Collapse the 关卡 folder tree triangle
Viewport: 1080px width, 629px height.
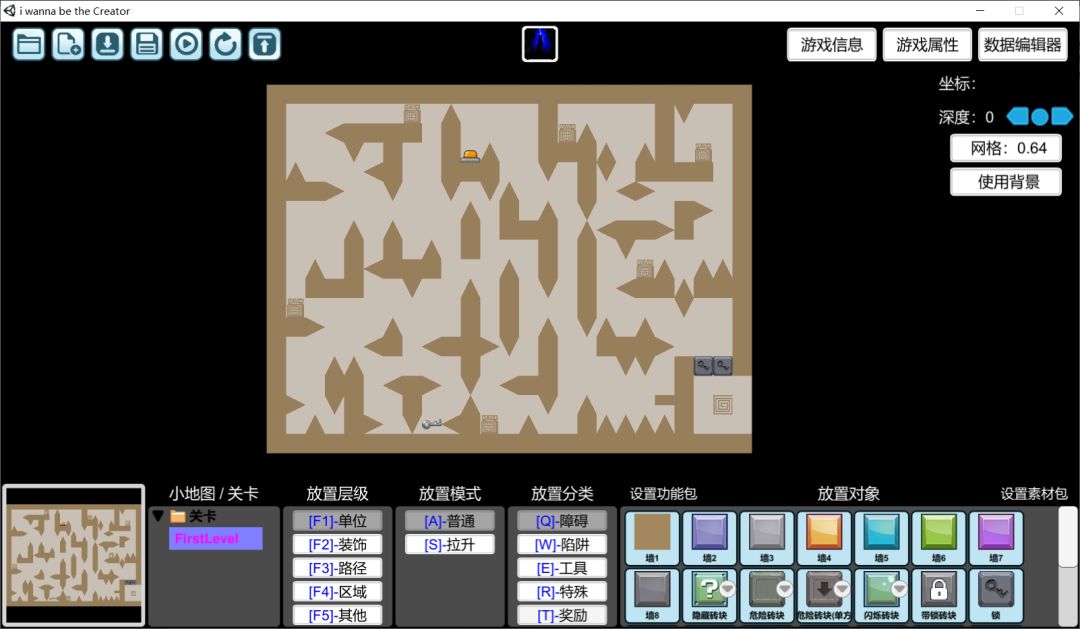pos(158,516)
